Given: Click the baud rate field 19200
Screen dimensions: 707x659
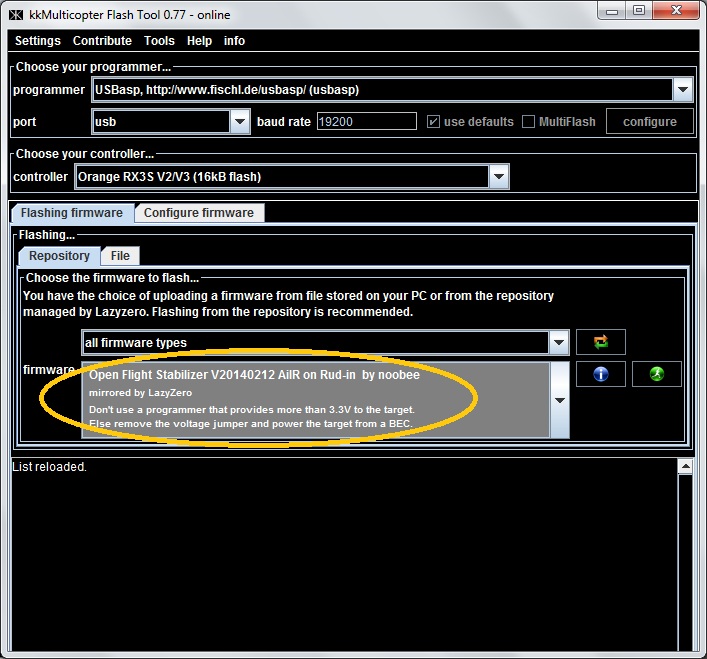Looking at the screenshot, I should pos(367,122).
